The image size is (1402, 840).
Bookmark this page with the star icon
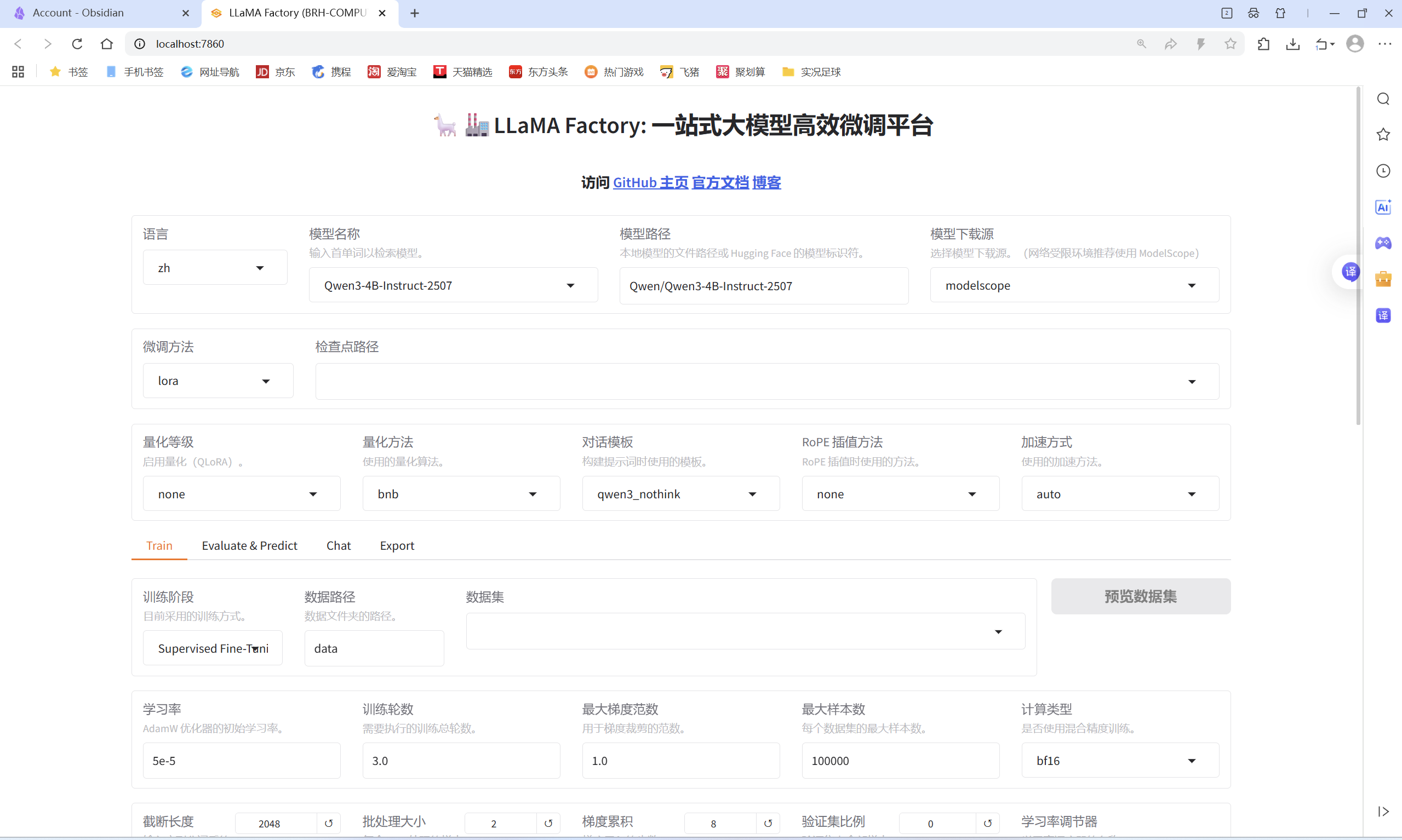1230,44
